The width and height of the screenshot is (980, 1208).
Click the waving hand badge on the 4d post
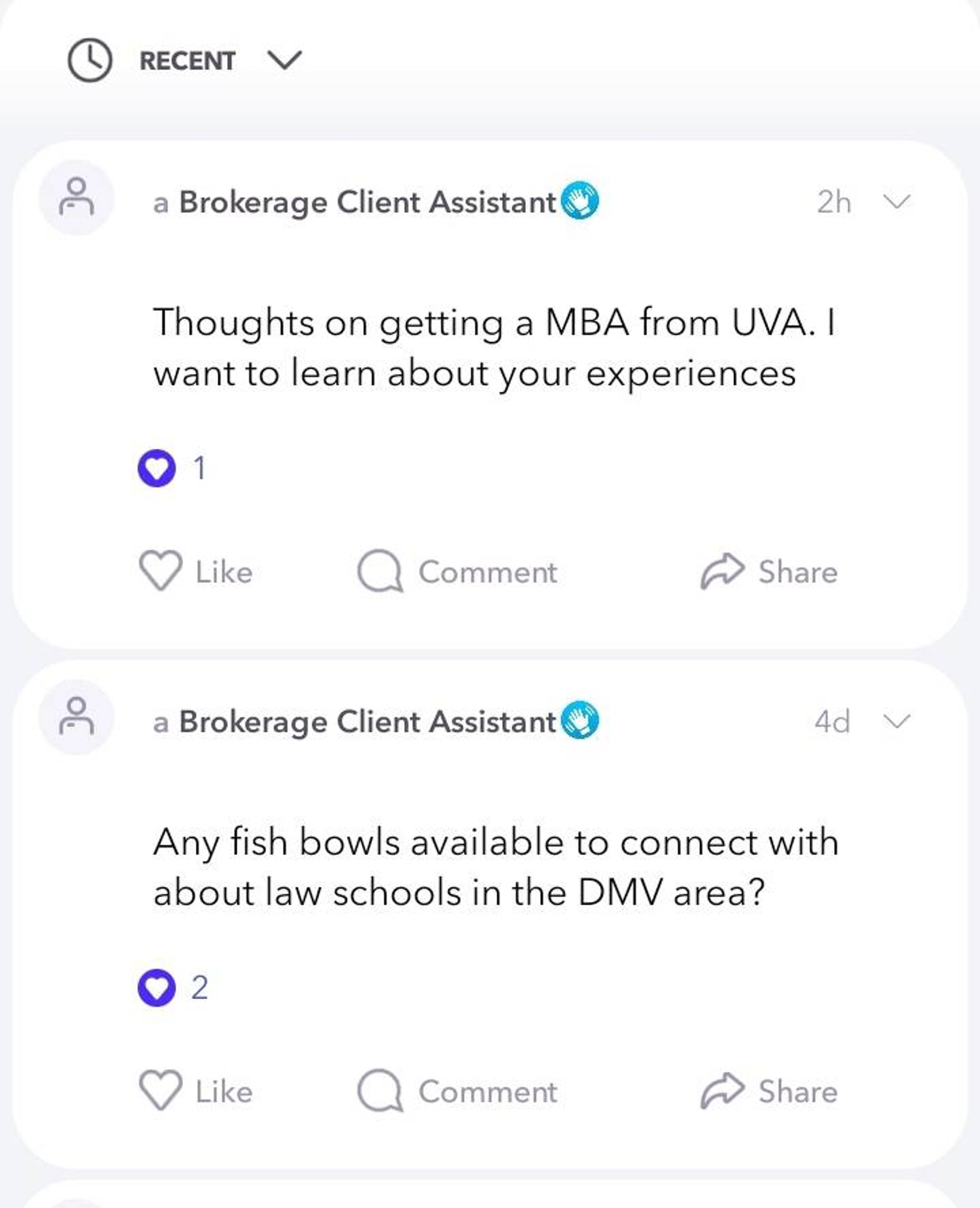[579, 720]
